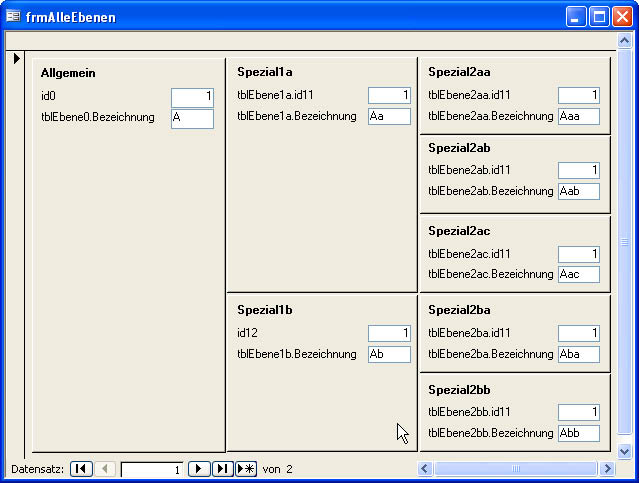Maximize the frmAlleEbenen window
This screenshot has height=483, width=639.
coord(600,16)
